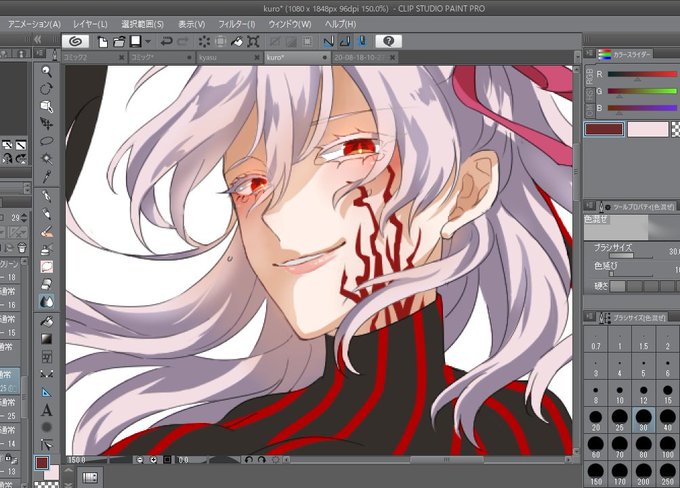Screen dimensions: 680x488
Task: Select the Brush tool
Action: pos(46,232)
